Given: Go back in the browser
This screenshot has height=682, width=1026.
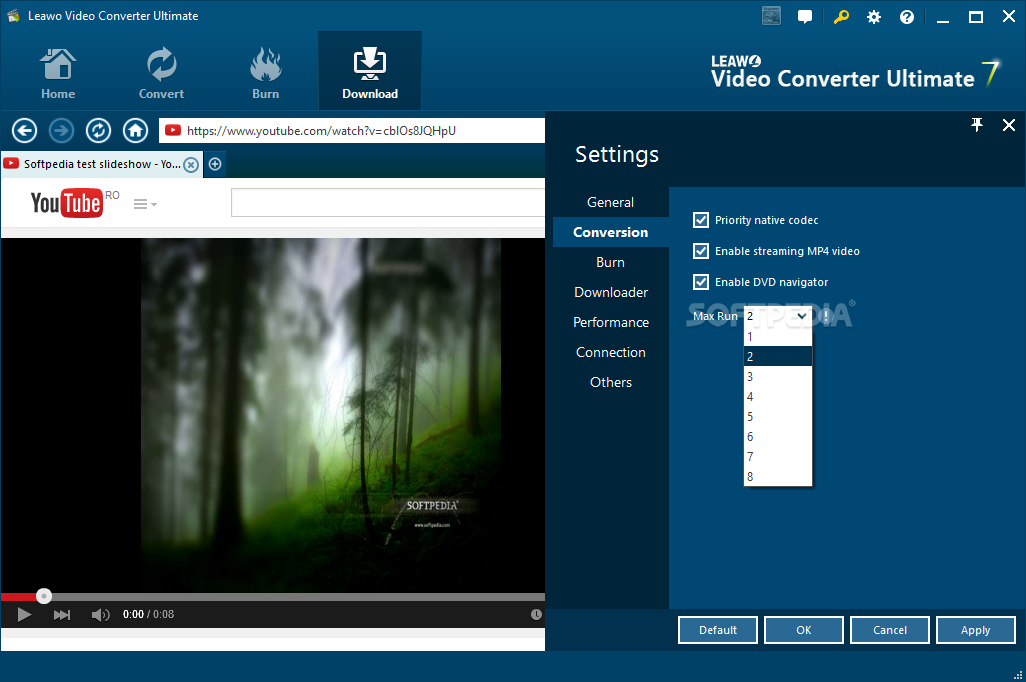Looking at the screenshot, I should point(24,130).
